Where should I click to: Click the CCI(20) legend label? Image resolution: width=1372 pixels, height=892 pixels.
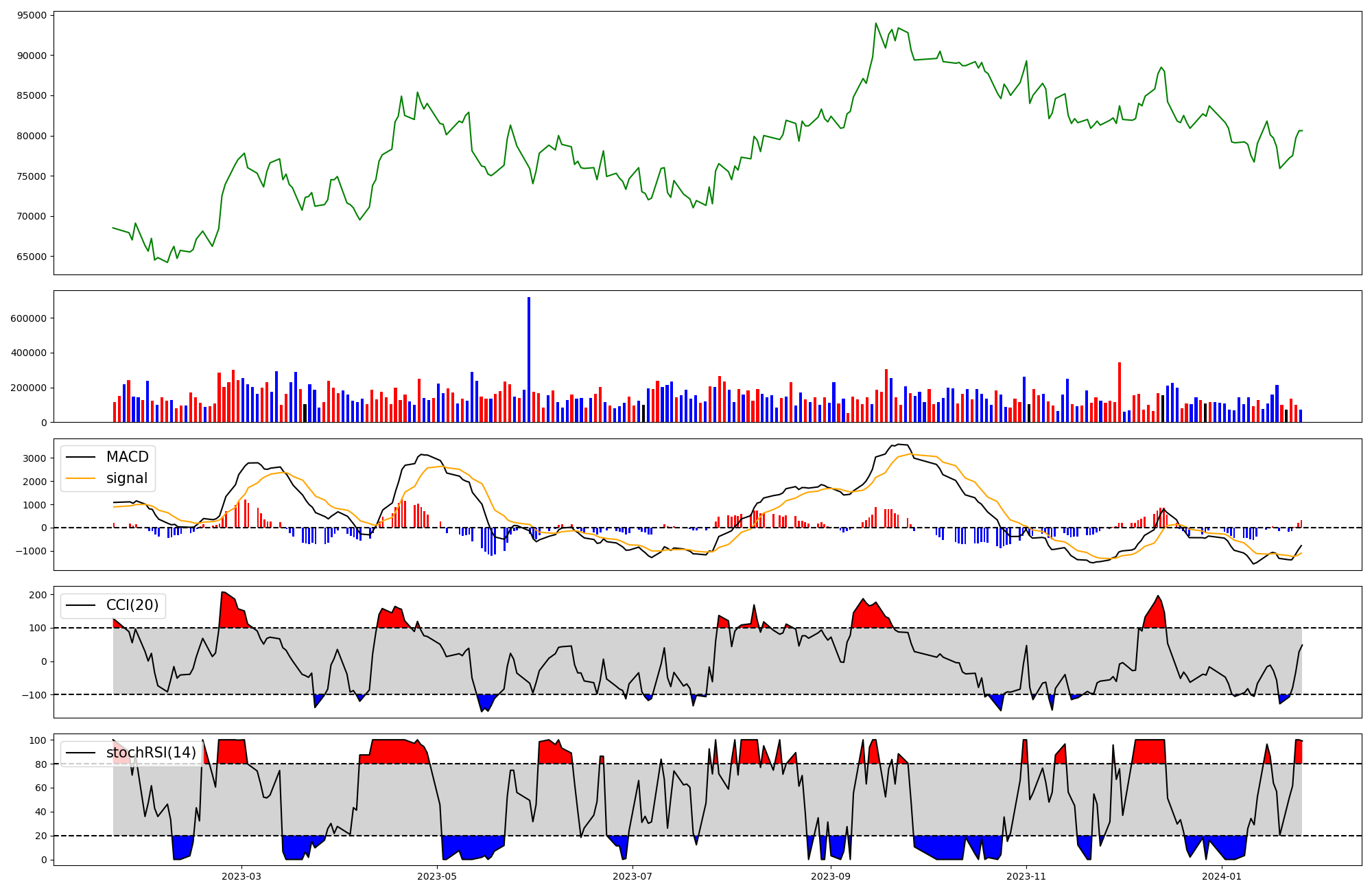(x=132, y=605)
